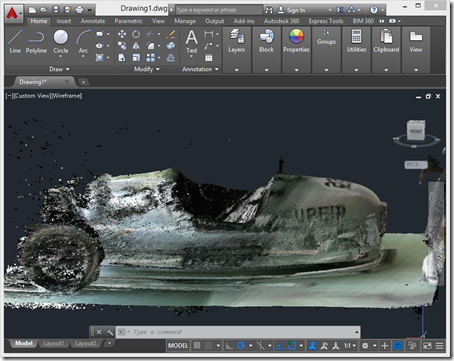Click the Save quick access icon
The image size is (454, 361).
(x=56, y=10)
